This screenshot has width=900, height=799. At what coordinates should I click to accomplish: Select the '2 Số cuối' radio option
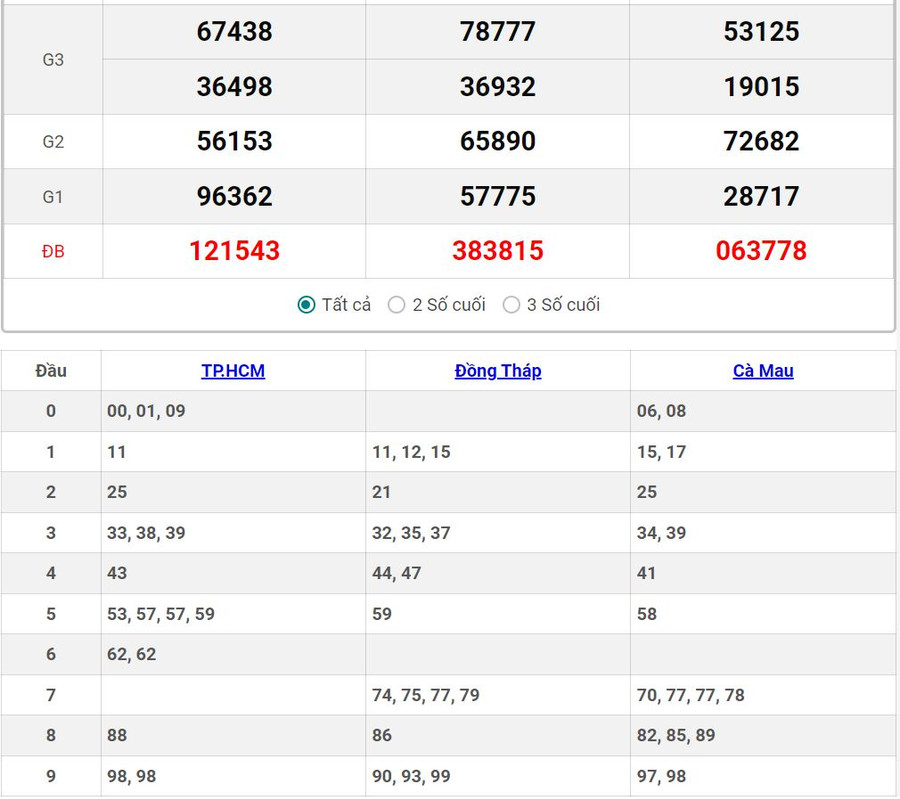coord(397,305)
